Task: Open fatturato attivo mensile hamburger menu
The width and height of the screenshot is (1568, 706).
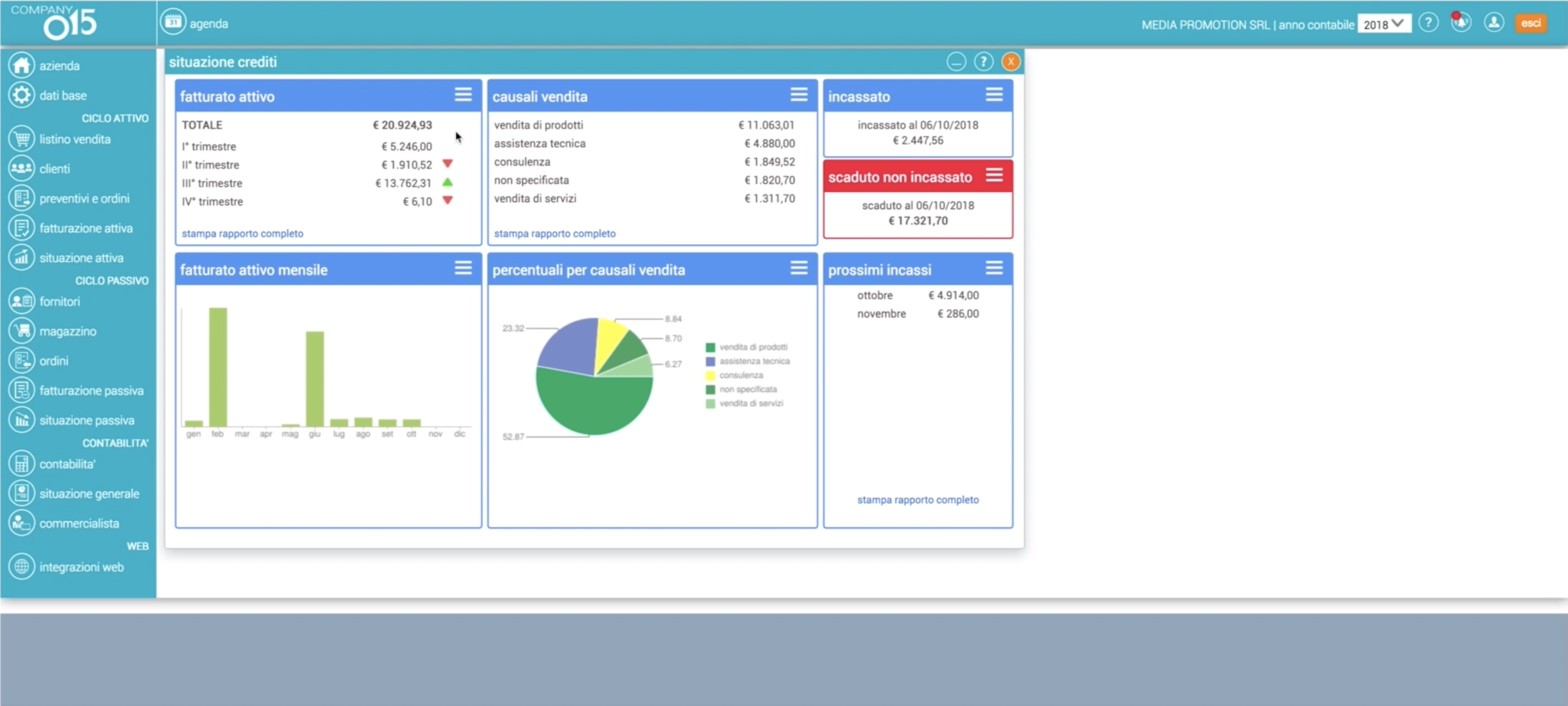Action: click(463, 268)
